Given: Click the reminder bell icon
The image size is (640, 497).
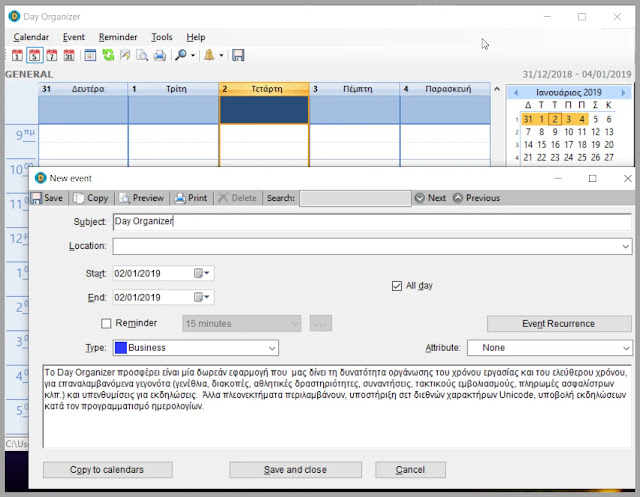Looking at the screenshot, I should [x=209, y=55].
